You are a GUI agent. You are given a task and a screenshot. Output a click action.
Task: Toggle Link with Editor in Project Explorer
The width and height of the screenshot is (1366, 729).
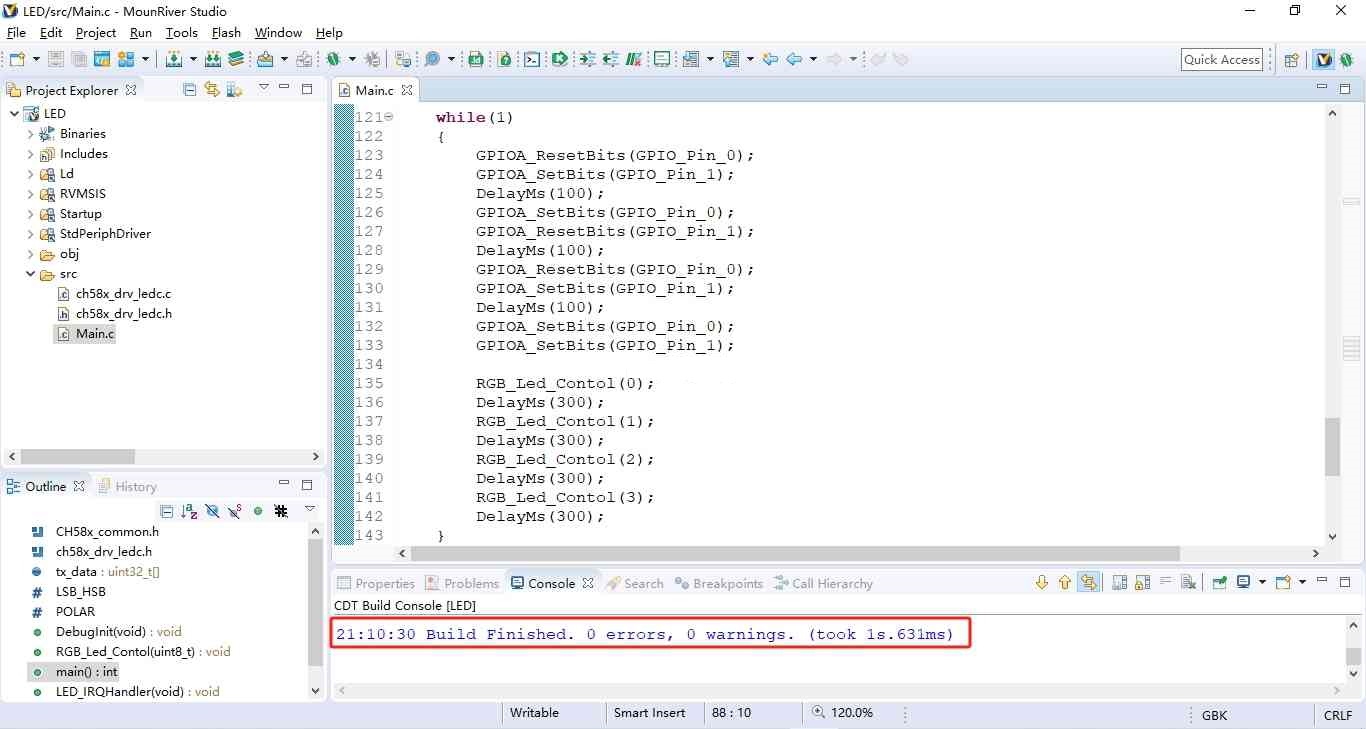coord(212,90)
